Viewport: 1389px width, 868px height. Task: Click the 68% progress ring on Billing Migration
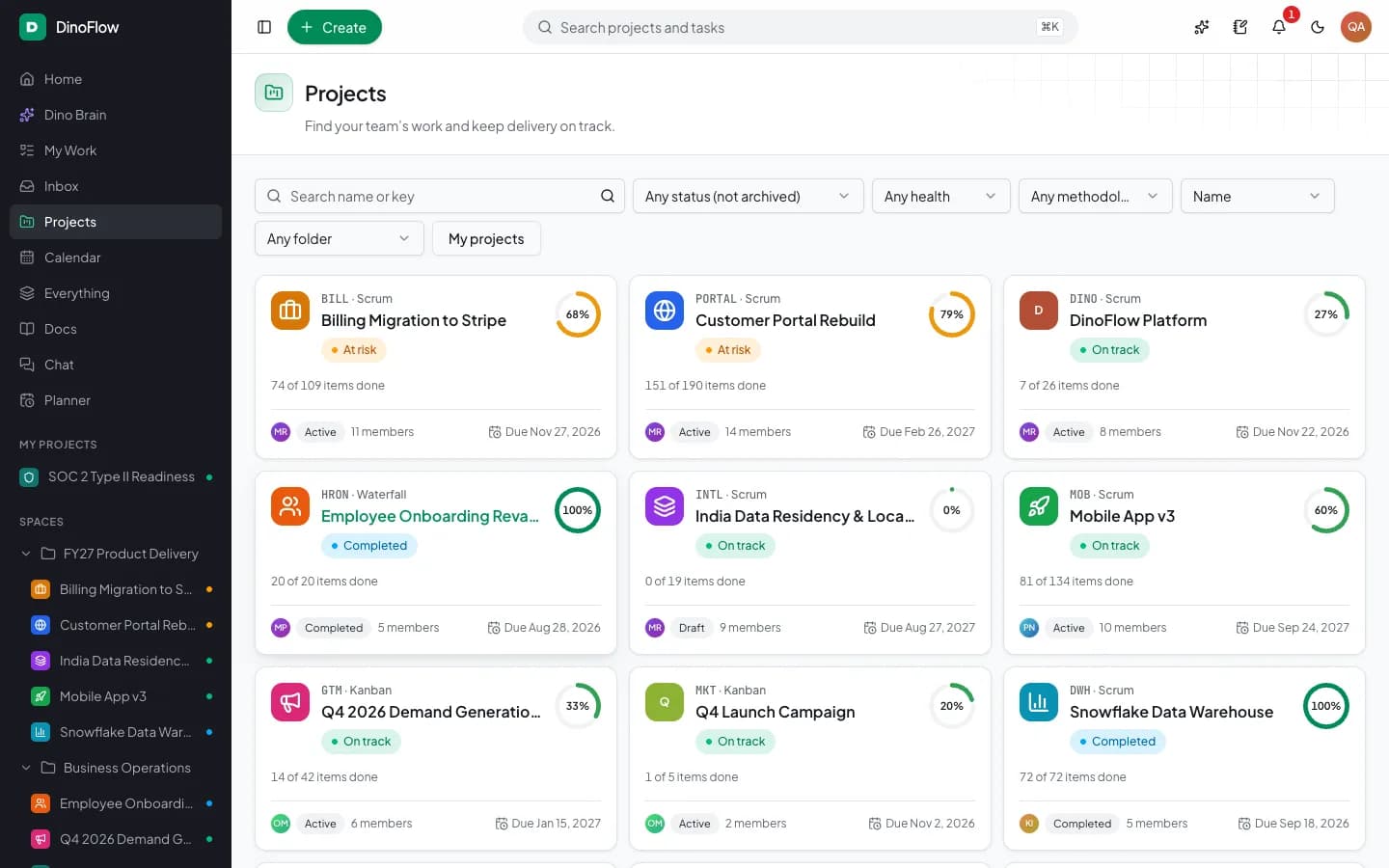pos(578,314)
